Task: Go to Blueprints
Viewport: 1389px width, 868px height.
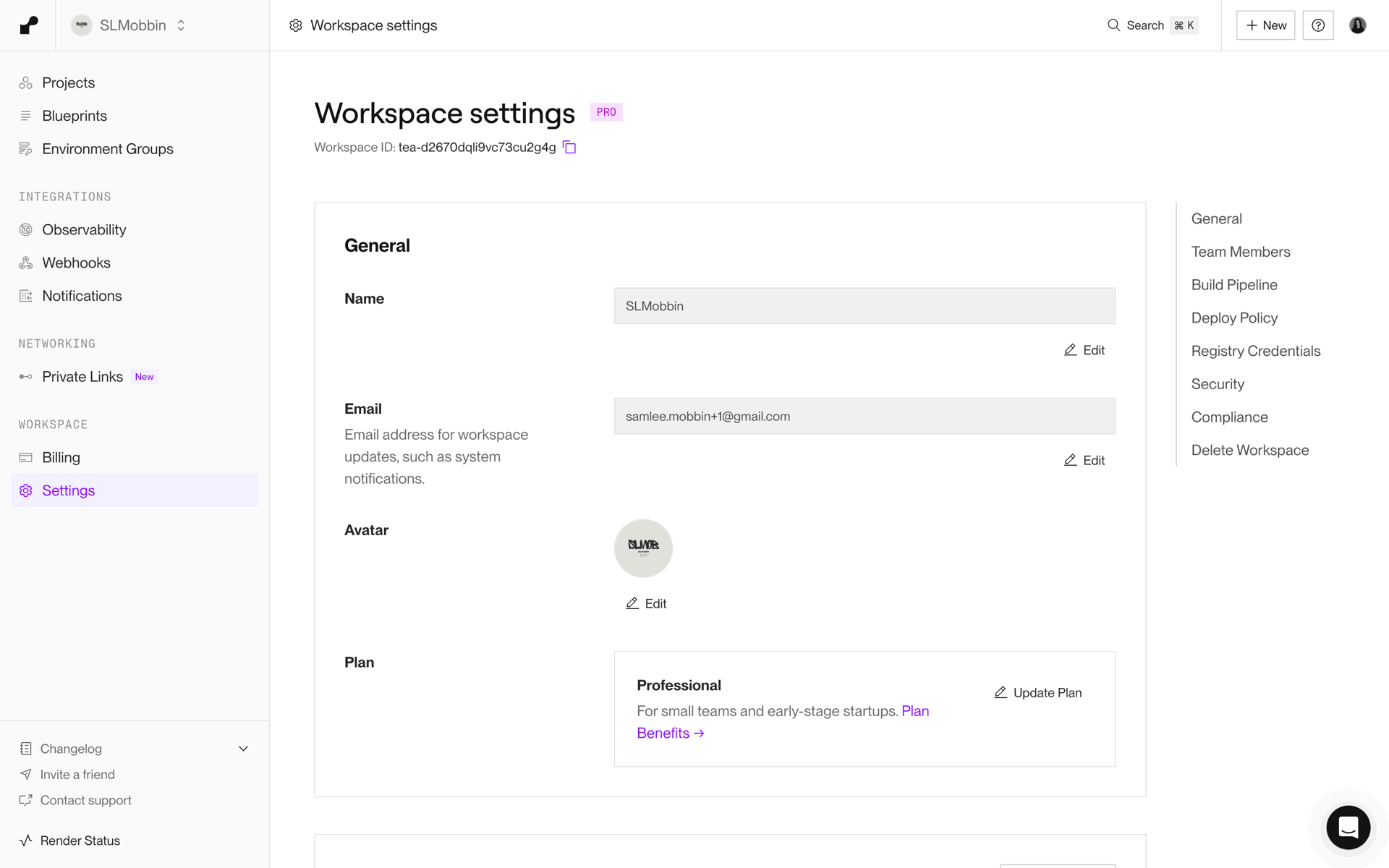Action: (x=135, y=116)
